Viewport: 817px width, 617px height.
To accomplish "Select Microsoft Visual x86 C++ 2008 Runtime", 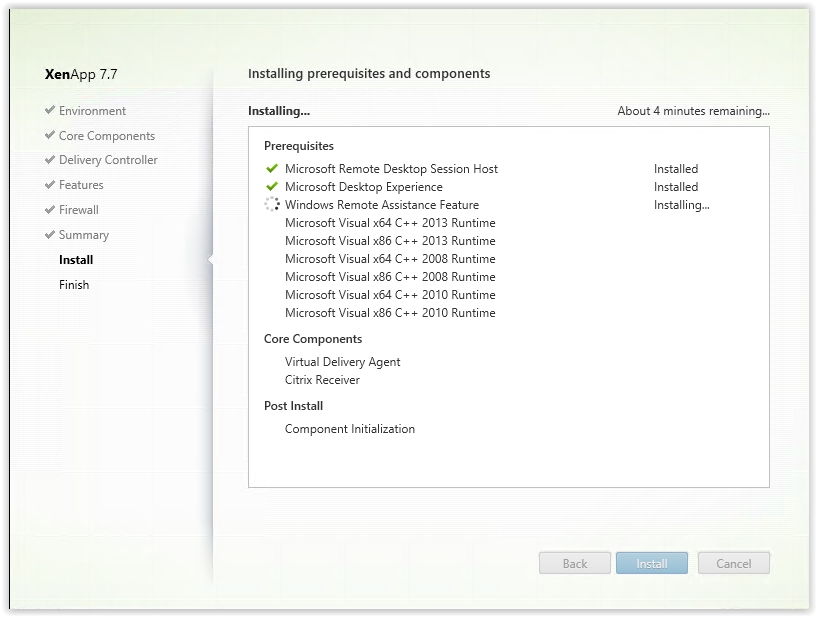I will 390,277.
